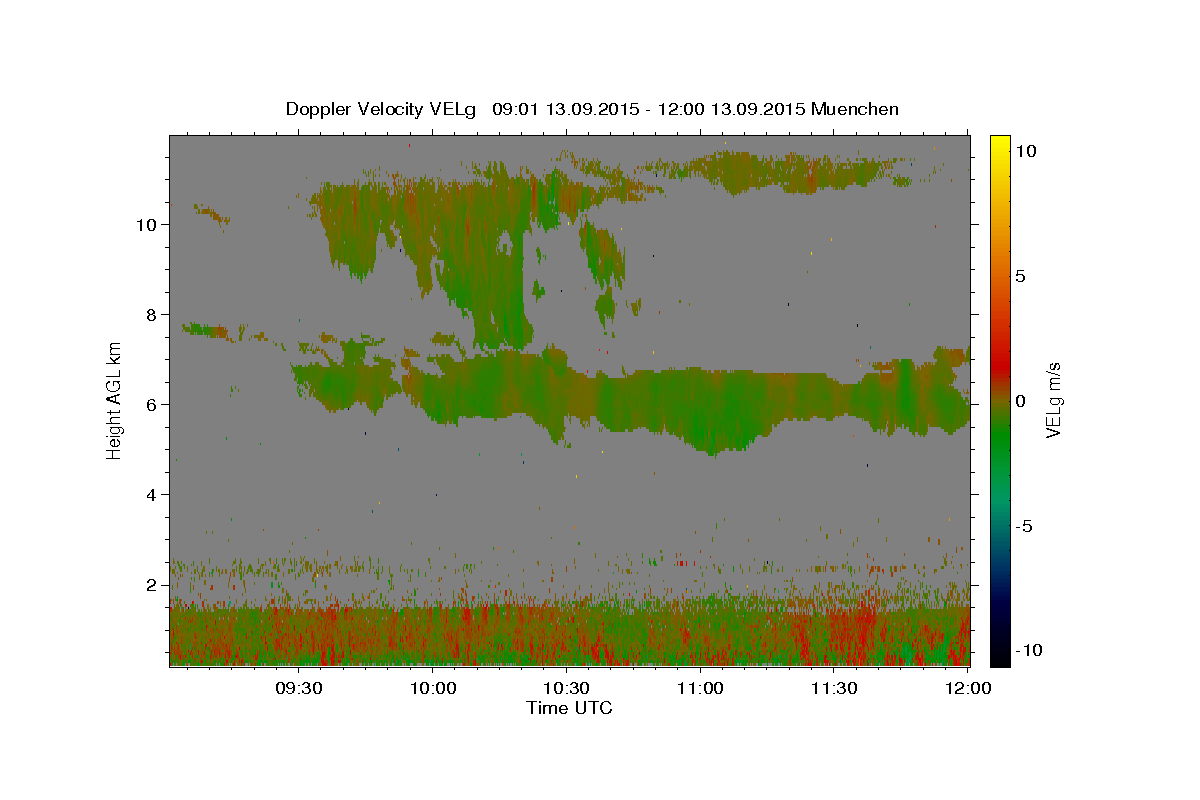Click the 'Time UTC' axis label
Viewport: 1200px width, 800px height.
pyautogui.click(x=569, y=708)
